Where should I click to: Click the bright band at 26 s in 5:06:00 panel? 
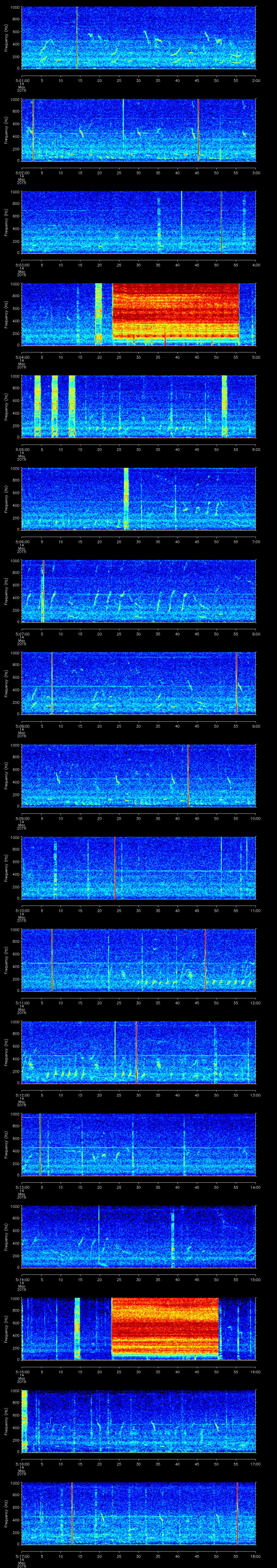pyautogui.click(x=126, y=499)
